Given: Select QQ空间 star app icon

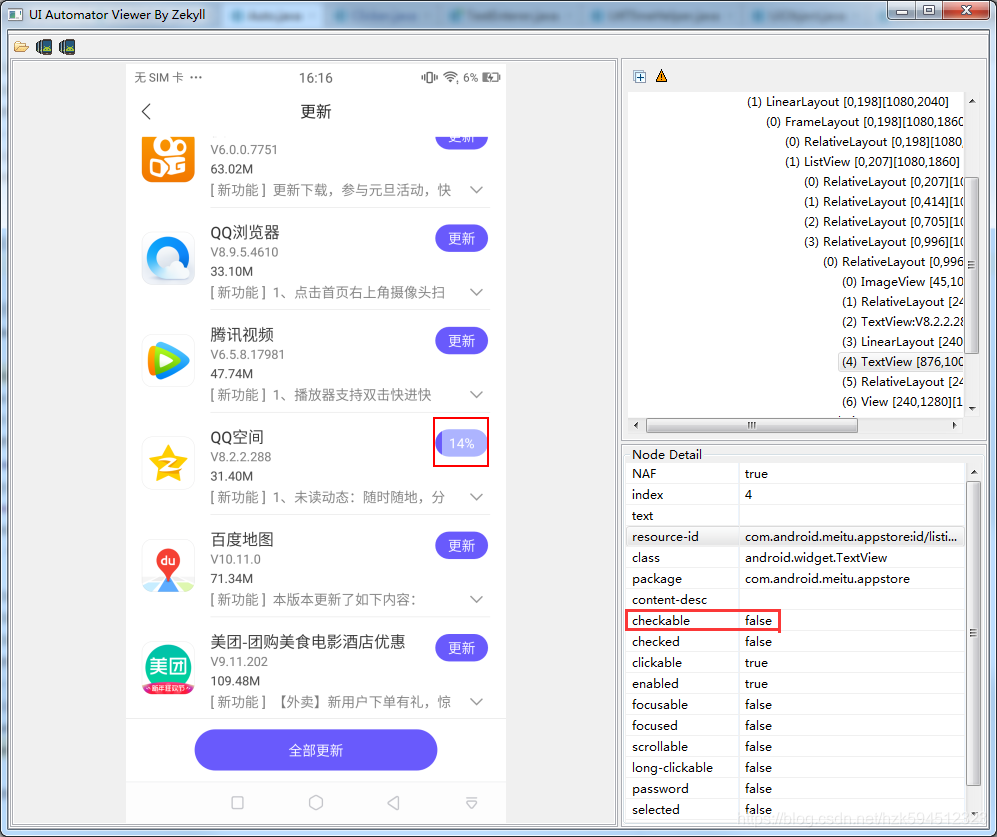Looking at the screenshot, I should coord(168,463).
